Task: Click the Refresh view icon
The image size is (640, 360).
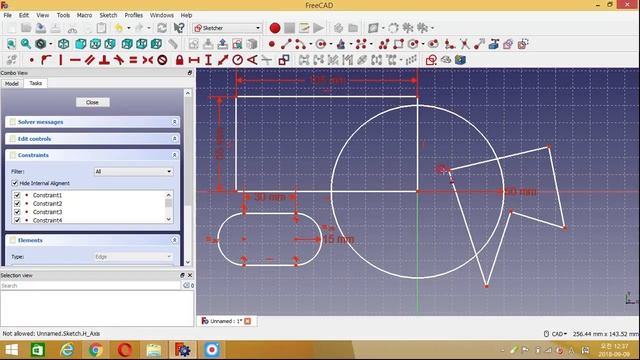Action: pyautogui.click(x=162, y=28)
